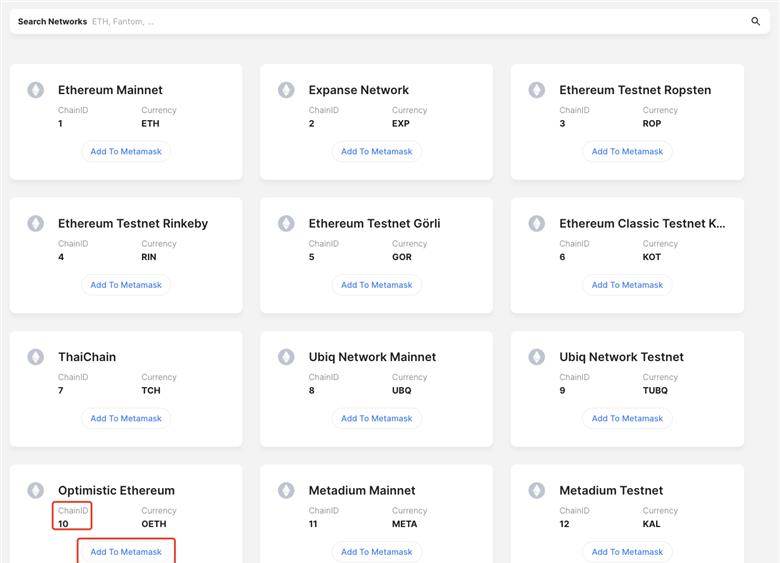Select the Metadium Testnet title
This screenshot has height=563, width=780.
(x=611, y=490)
